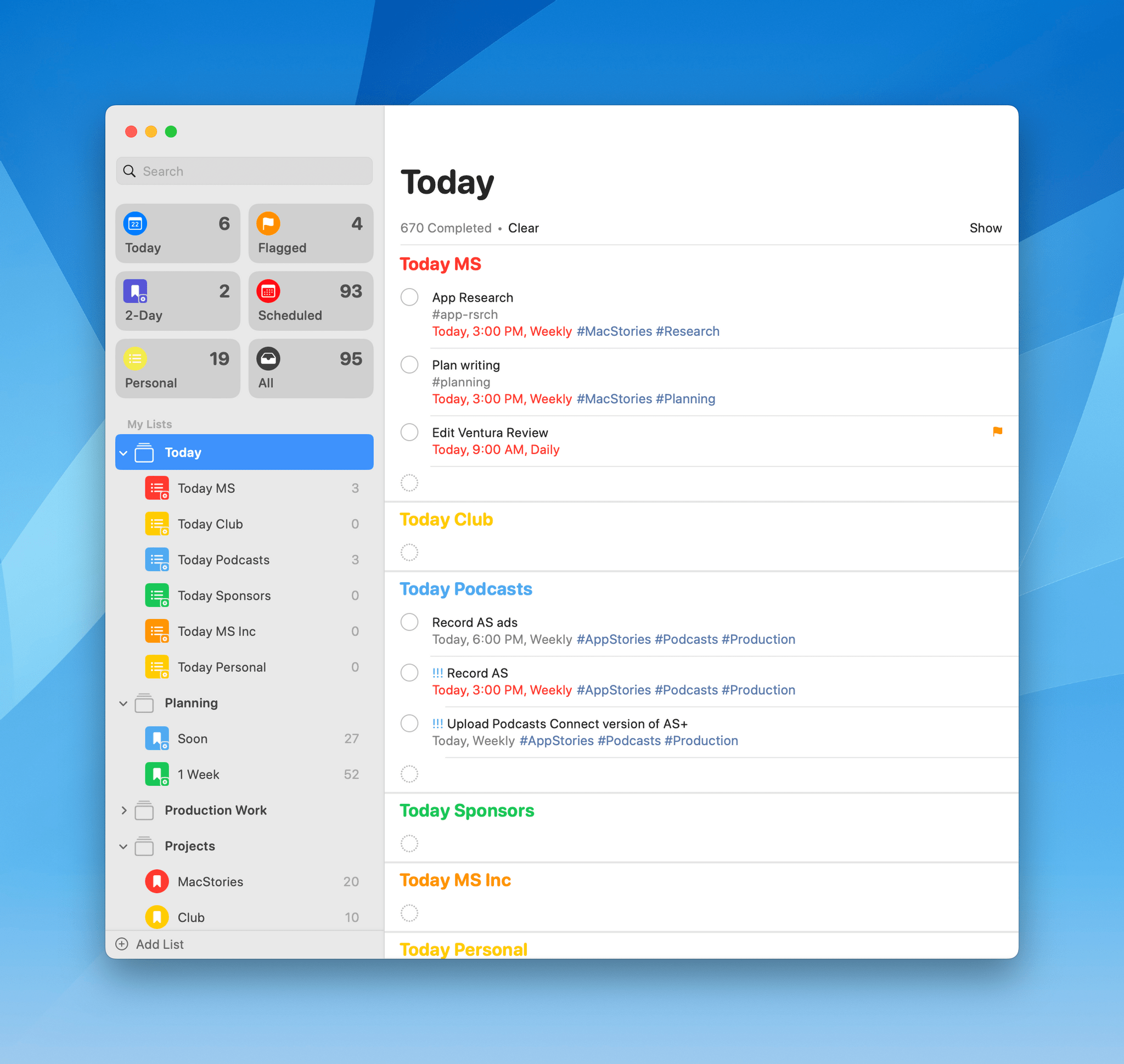Click the Today MS Inc section heading
This screenshot has height=1064, width=1124.
coord(455,880)
